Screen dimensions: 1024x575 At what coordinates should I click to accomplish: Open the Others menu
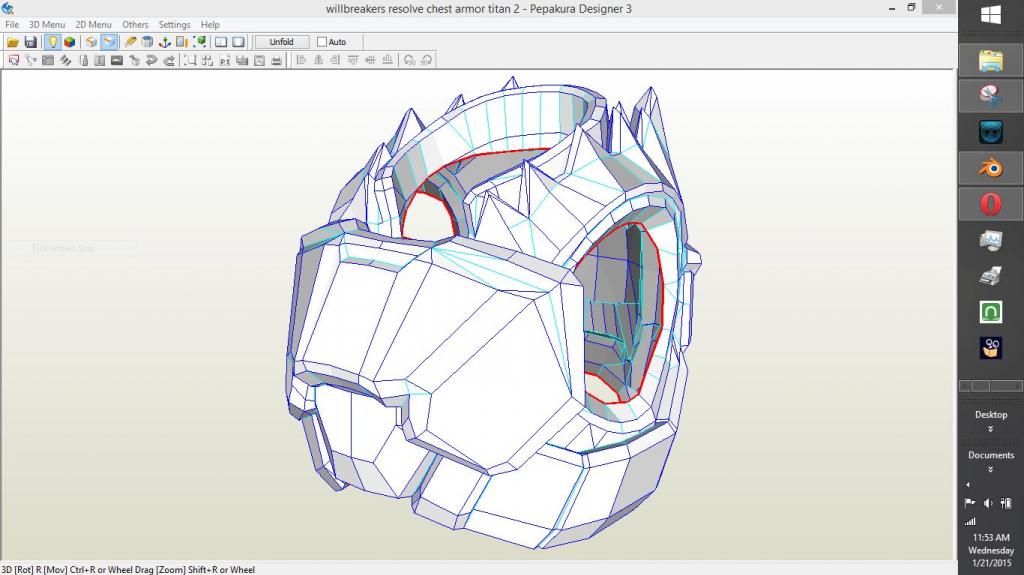point(135,25)
